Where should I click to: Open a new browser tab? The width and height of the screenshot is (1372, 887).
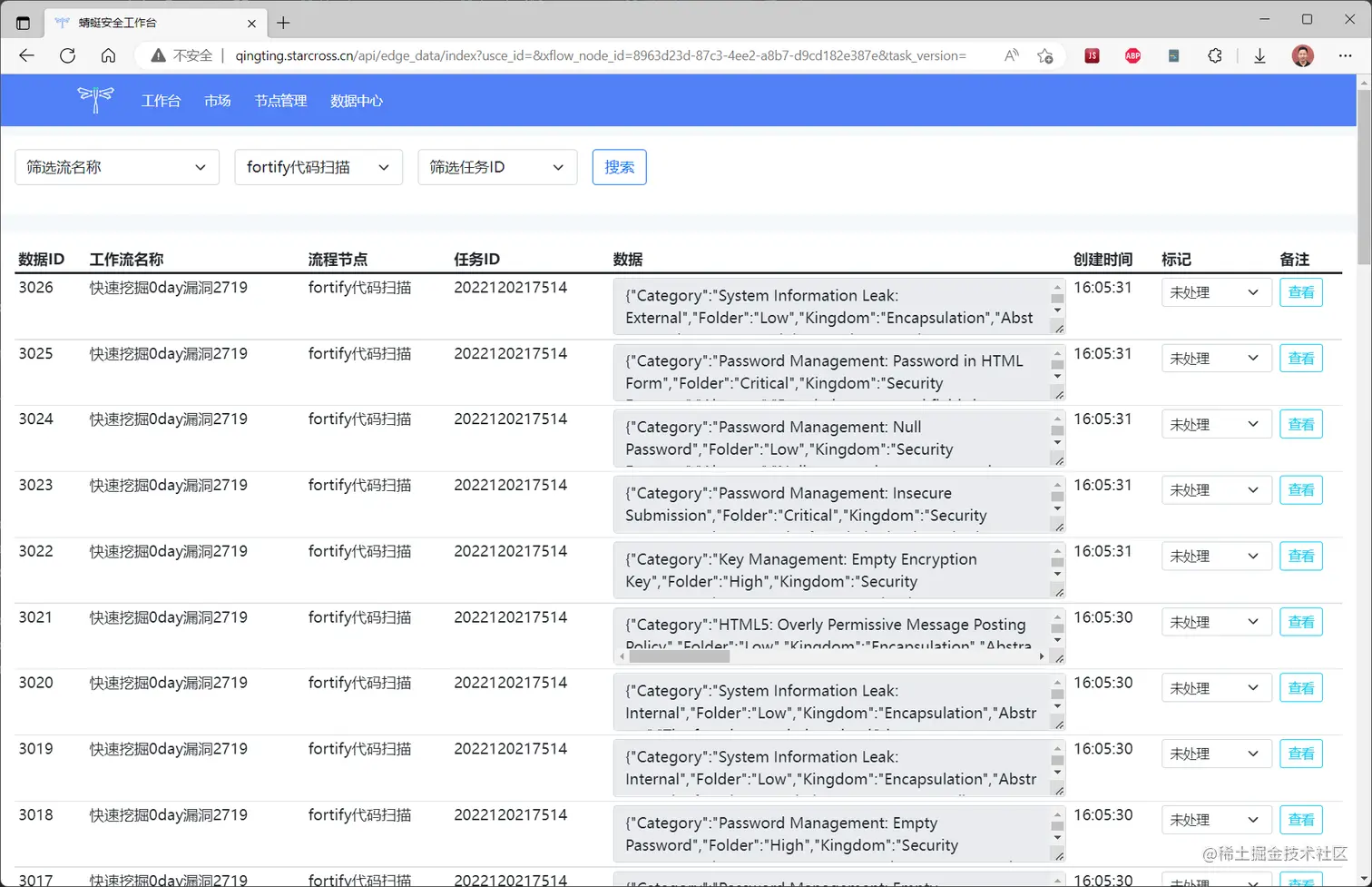(x=283, y=23)
